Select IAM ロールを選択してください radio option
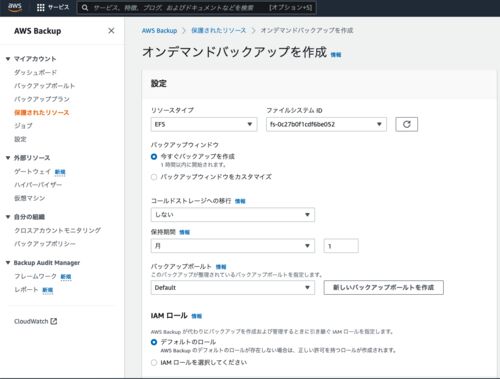This screenshot has height=379, width=500. [154, 363]
